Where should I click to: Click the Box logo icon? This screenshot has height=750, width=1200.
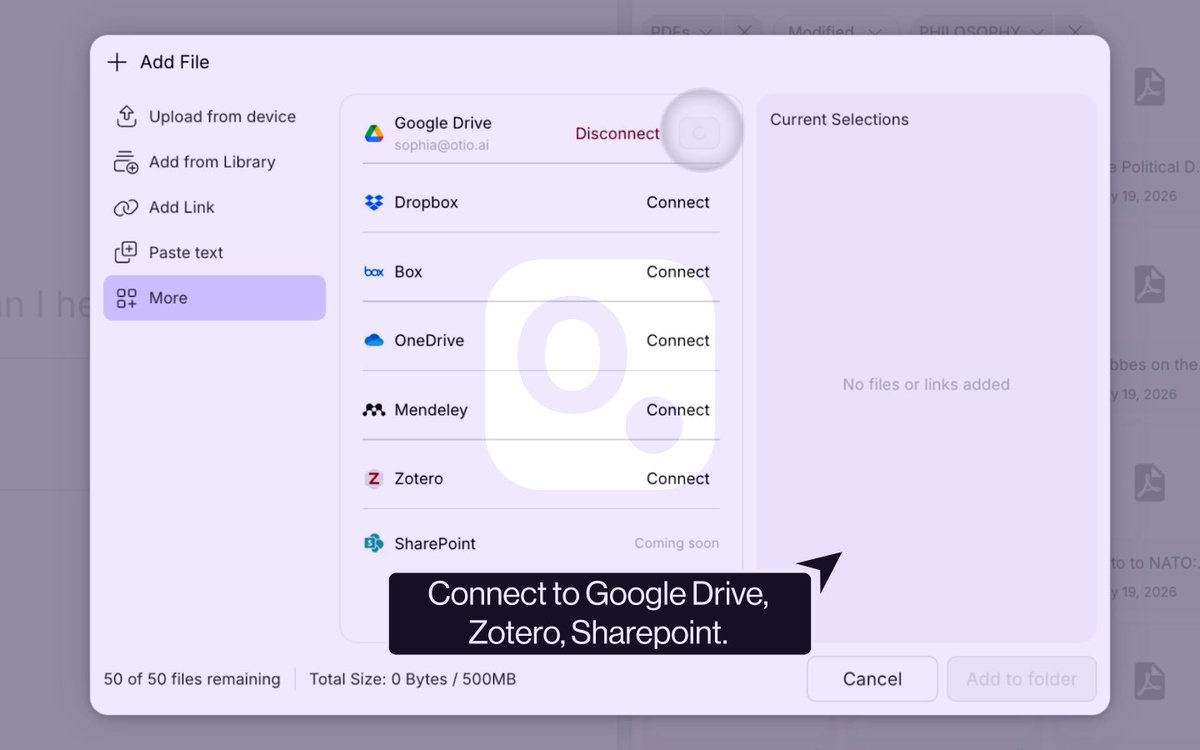(374, 271)
